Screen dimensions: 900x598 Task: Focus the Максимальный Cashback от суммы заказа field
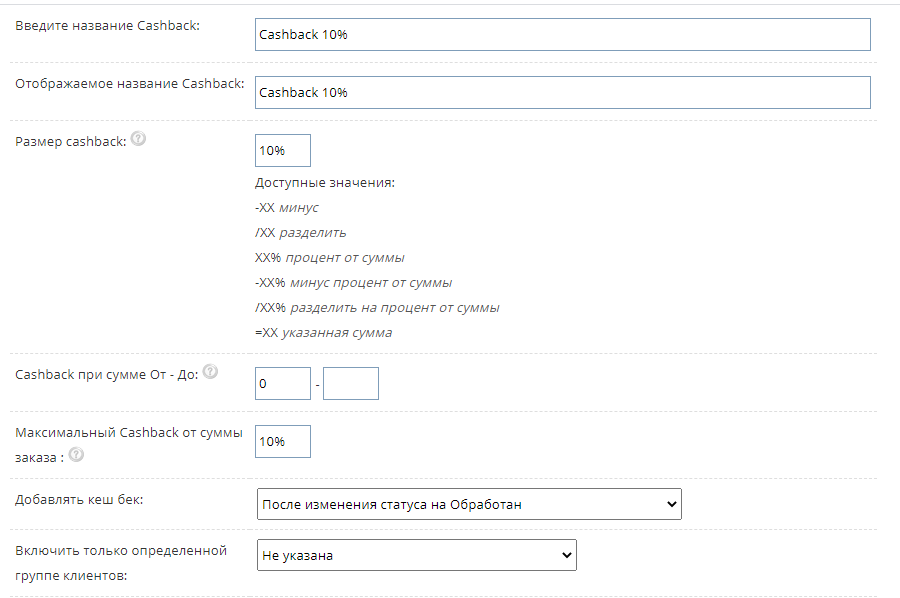pos(282,441)
